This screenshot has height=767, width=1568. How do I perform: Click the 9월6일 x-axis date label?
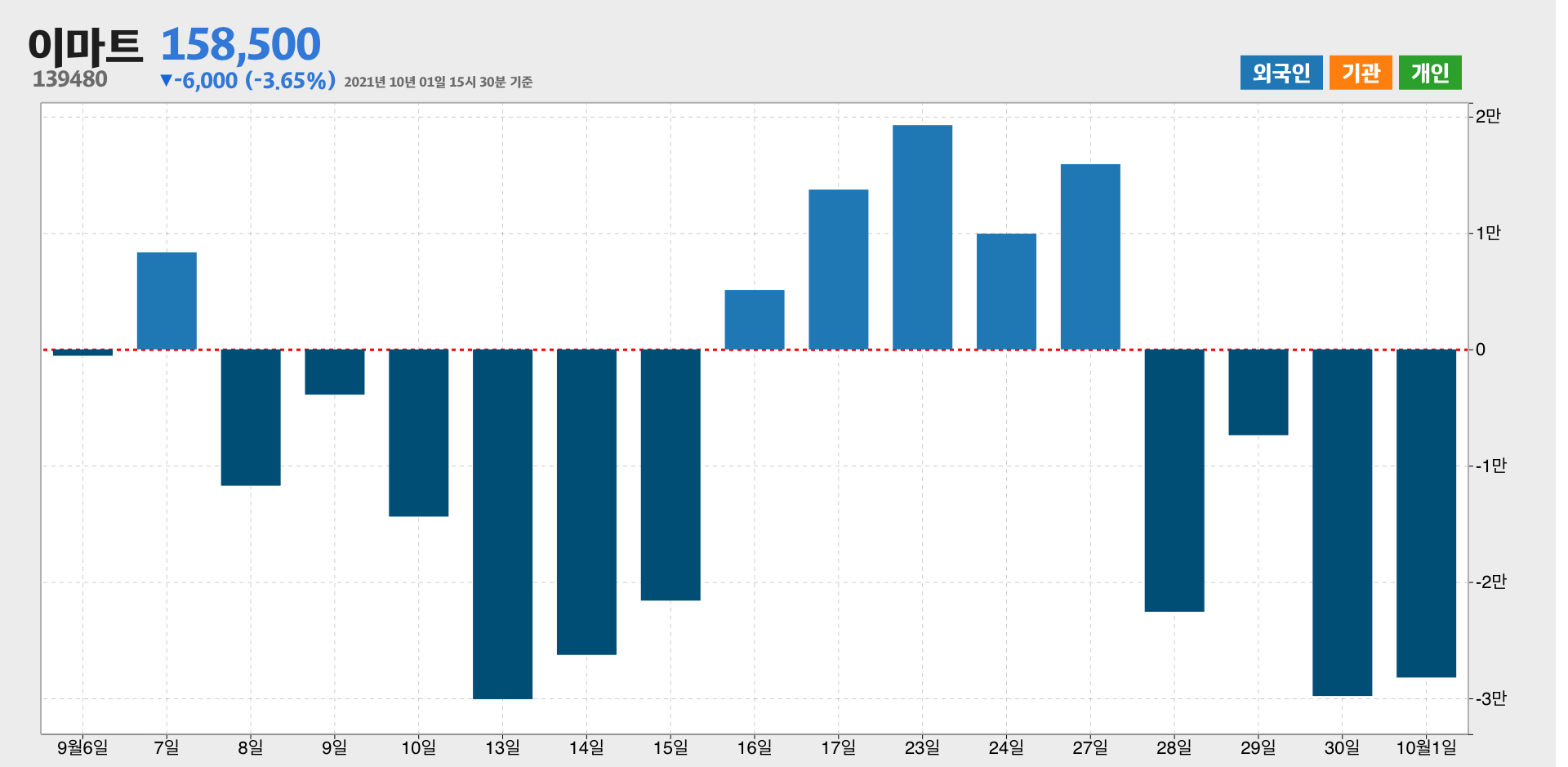click(82, 747)
